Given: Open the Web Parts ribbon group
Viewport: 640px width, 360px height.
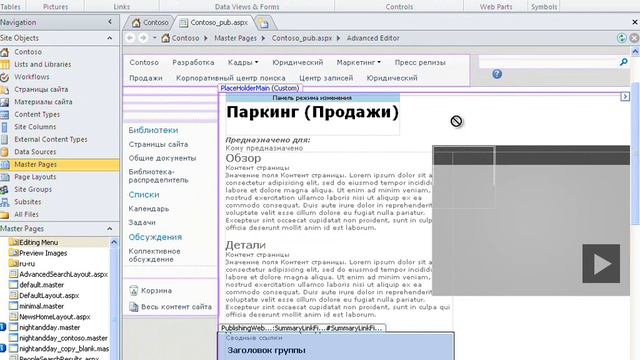Looking at the screenshot, I should pyautogui.click(x=496, y=7).
